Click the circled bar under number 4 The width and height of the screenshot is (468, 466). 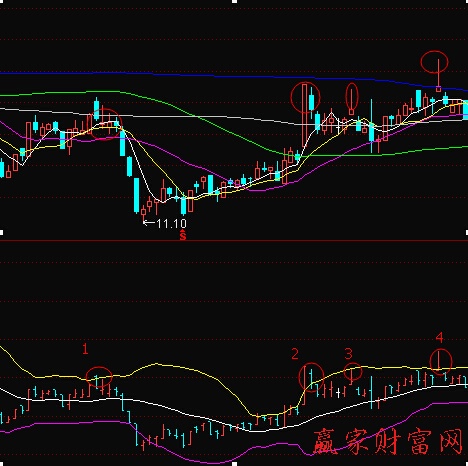[x=441, y=362]
